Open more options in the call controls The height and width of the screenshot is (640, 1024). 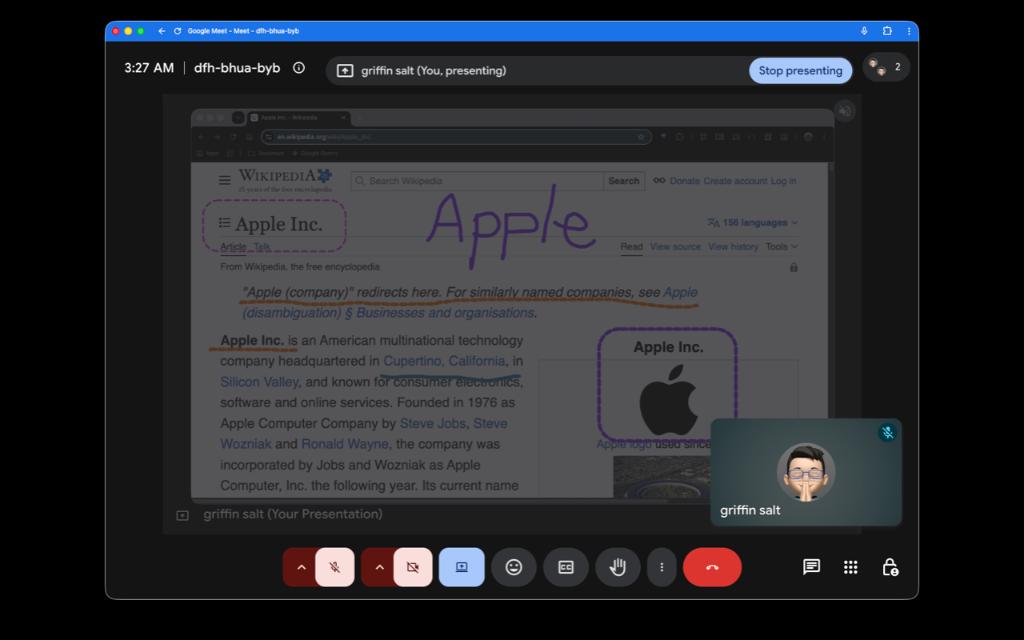tap(662, 567)
